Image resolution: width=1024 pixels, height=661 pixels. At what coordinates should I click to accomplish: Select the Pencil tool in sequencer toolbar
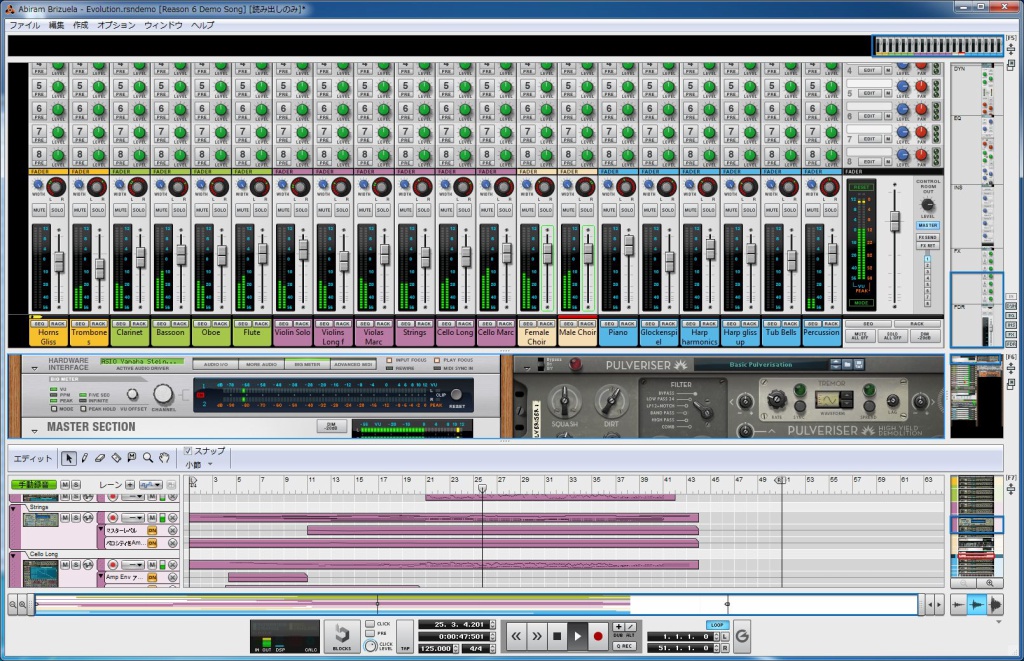pyautogui.click(x=85, y=458)
